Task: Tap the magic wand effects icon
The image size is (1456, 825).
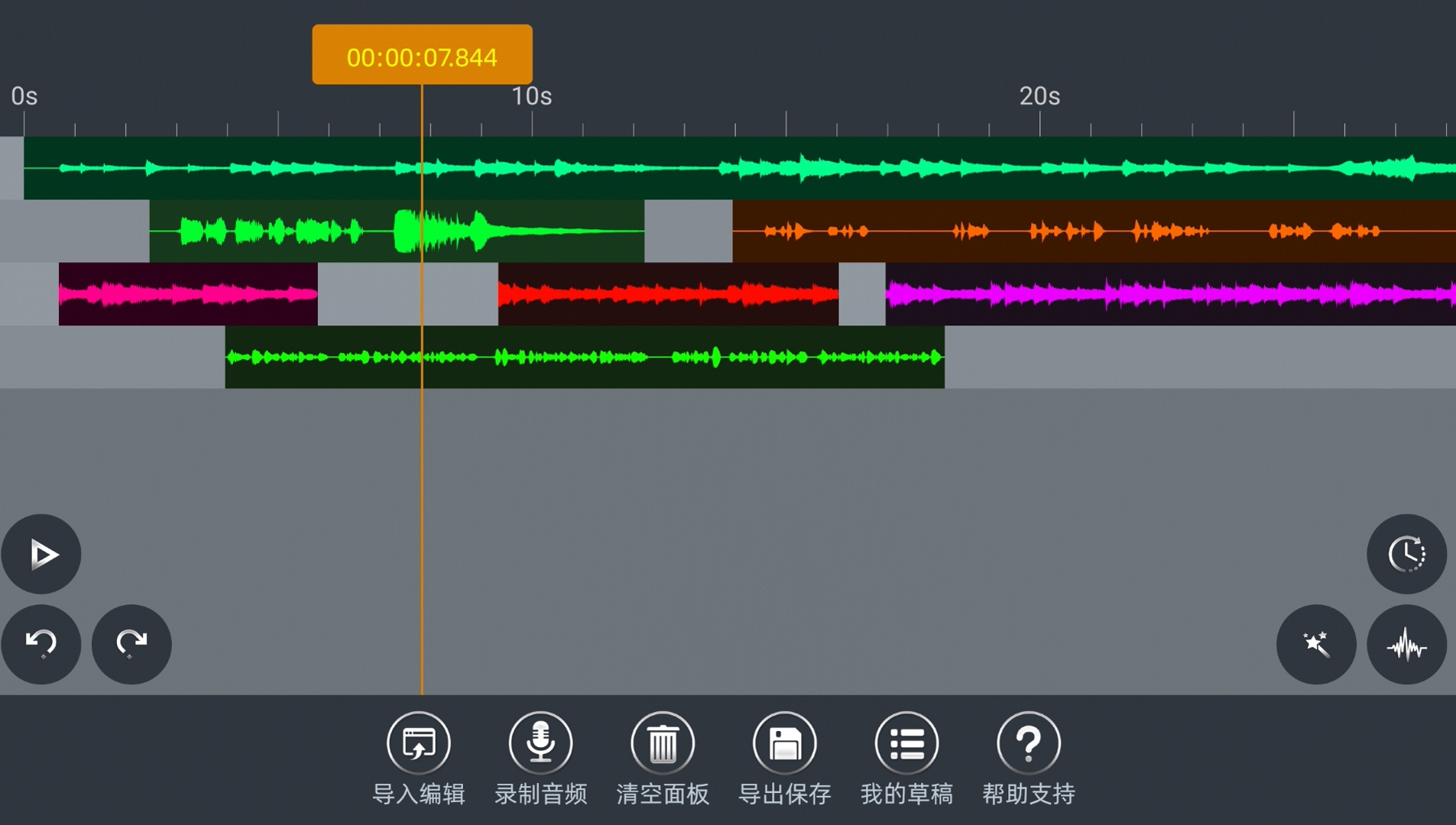Action: (x=1316, y=644)
